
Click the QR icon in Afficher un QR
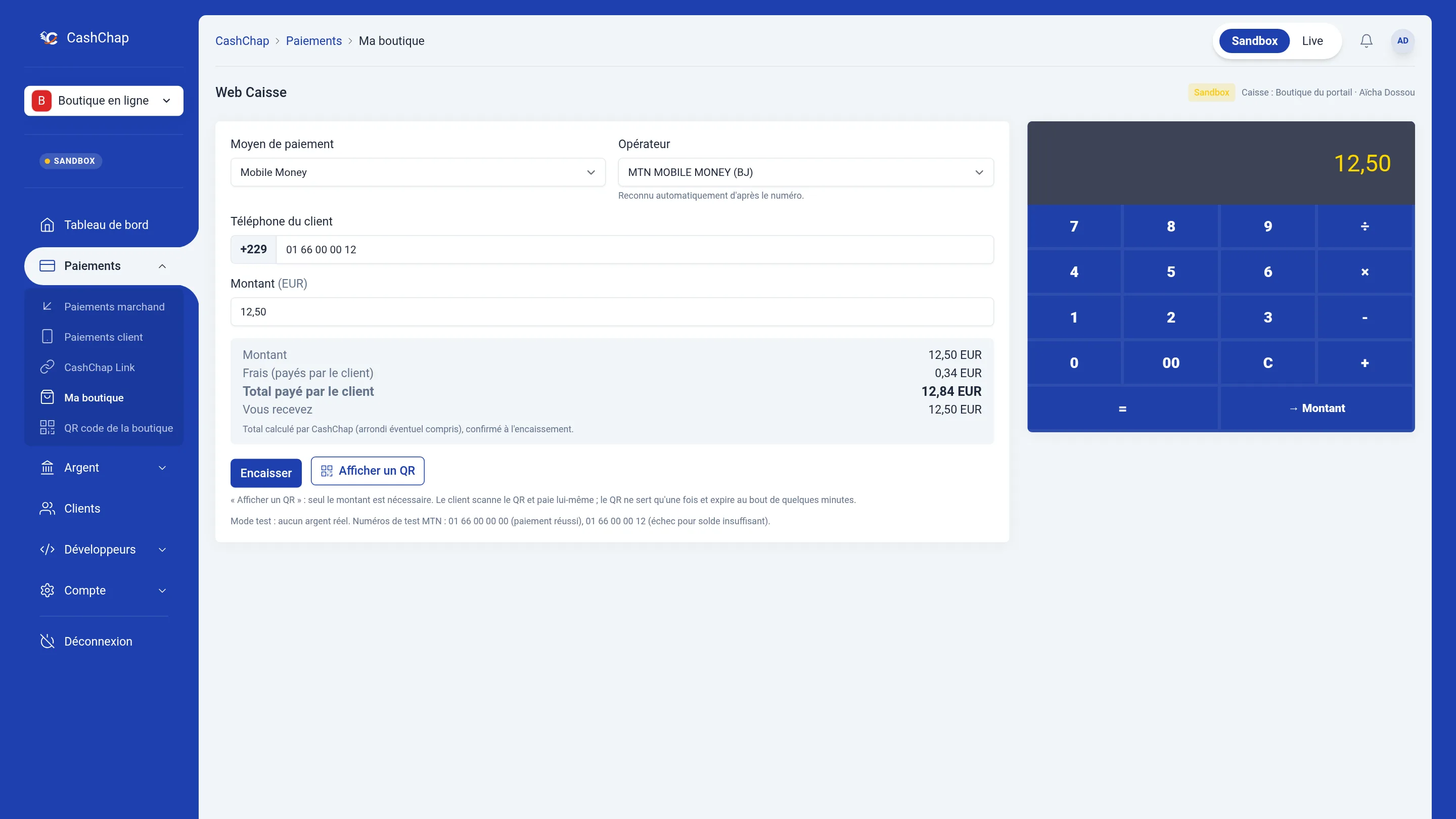coord(327,471)
